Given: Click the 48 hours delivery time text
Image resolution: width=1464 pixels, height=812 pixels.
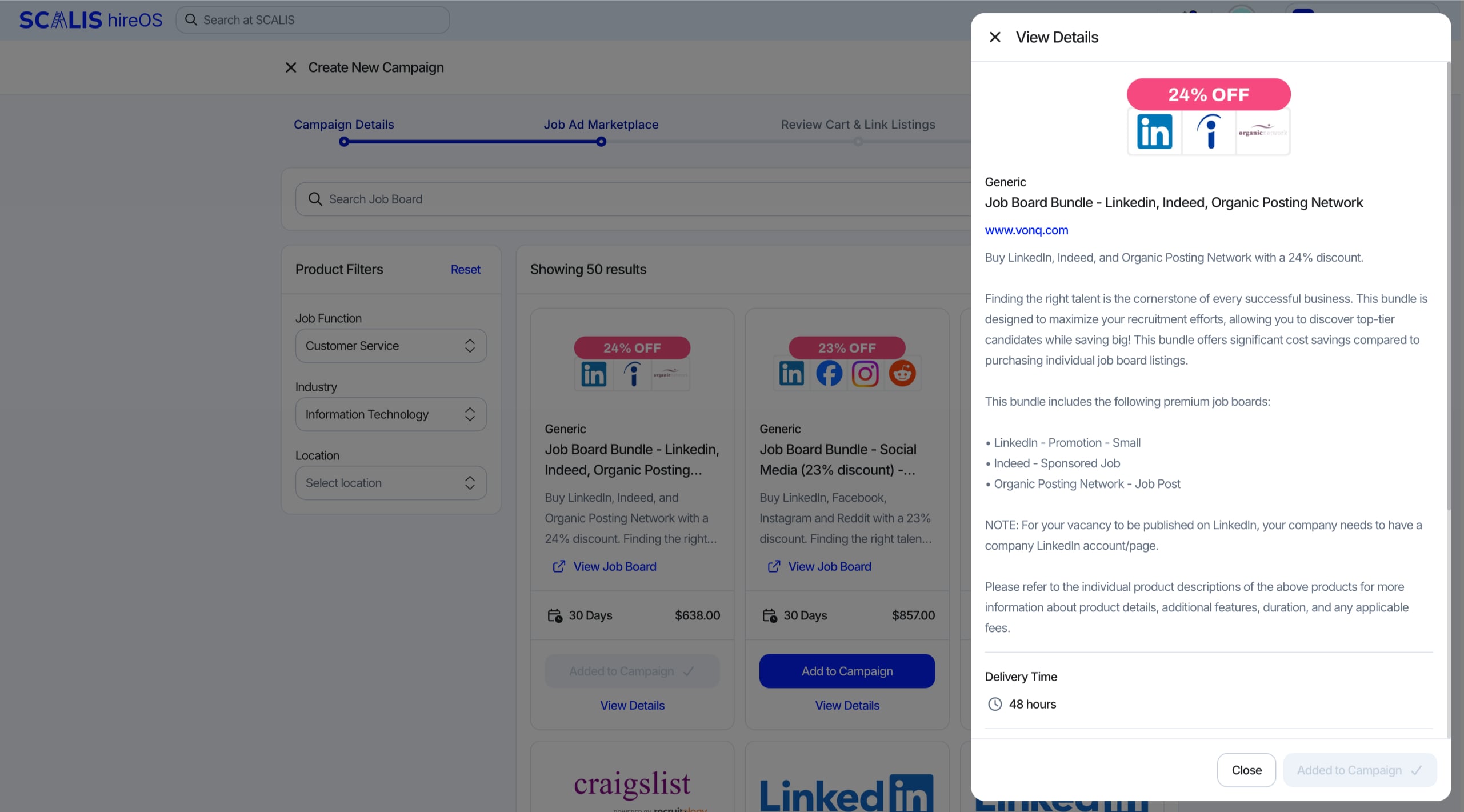Looking at the screenshot, I should 1032,704.
